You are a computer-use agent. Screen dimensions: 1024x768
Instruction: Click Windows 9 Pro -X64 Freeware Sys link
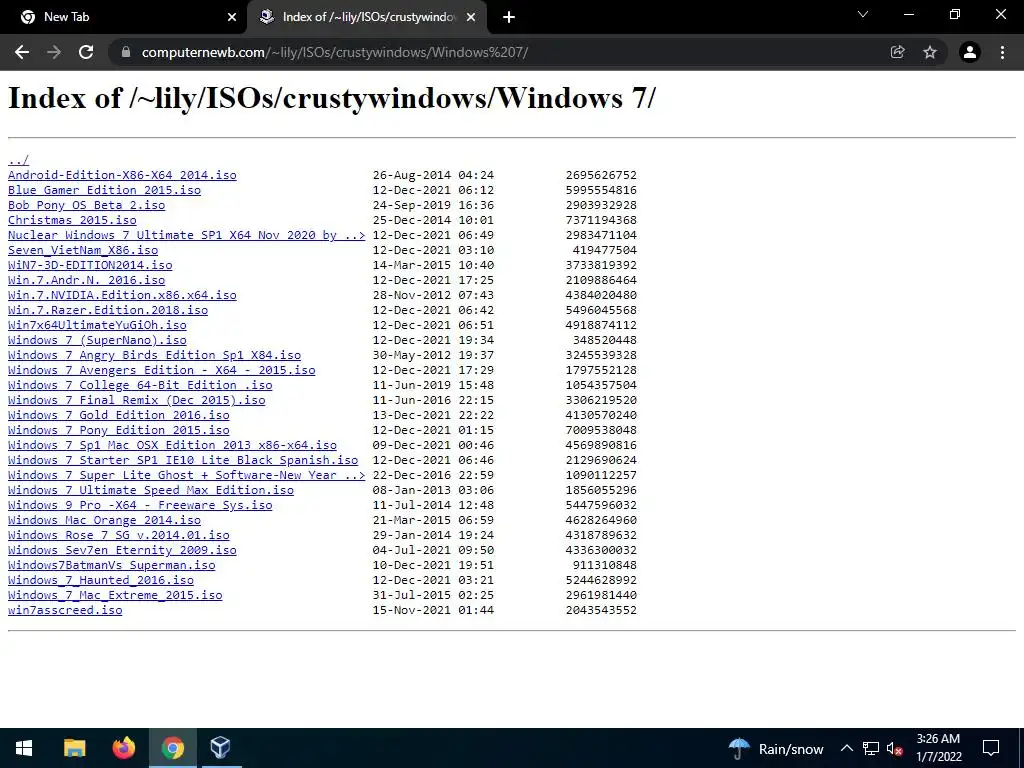(x=140, y=505)
